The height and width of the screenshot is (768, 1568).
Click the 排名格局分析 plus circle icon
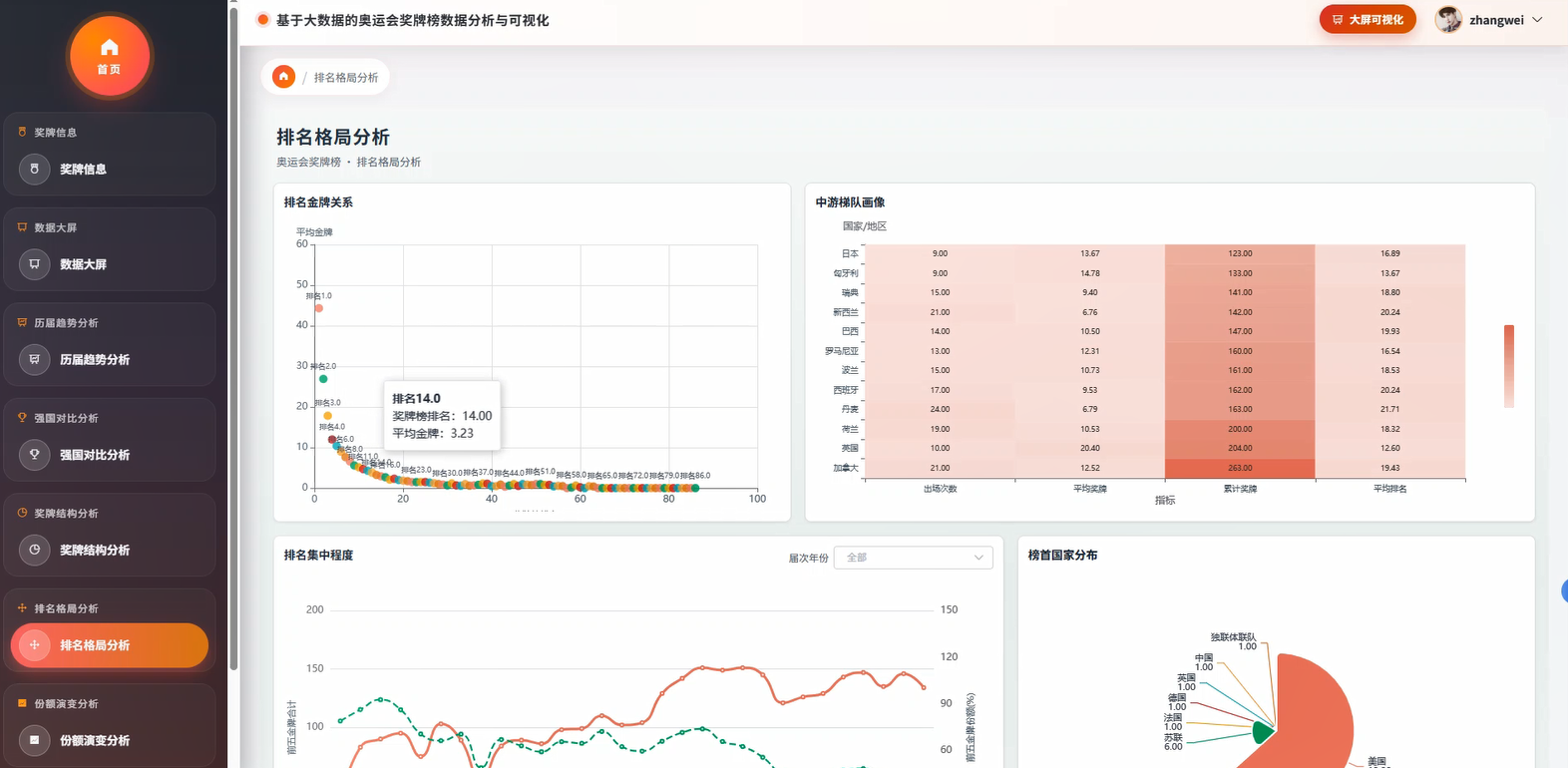coord(34,645)
